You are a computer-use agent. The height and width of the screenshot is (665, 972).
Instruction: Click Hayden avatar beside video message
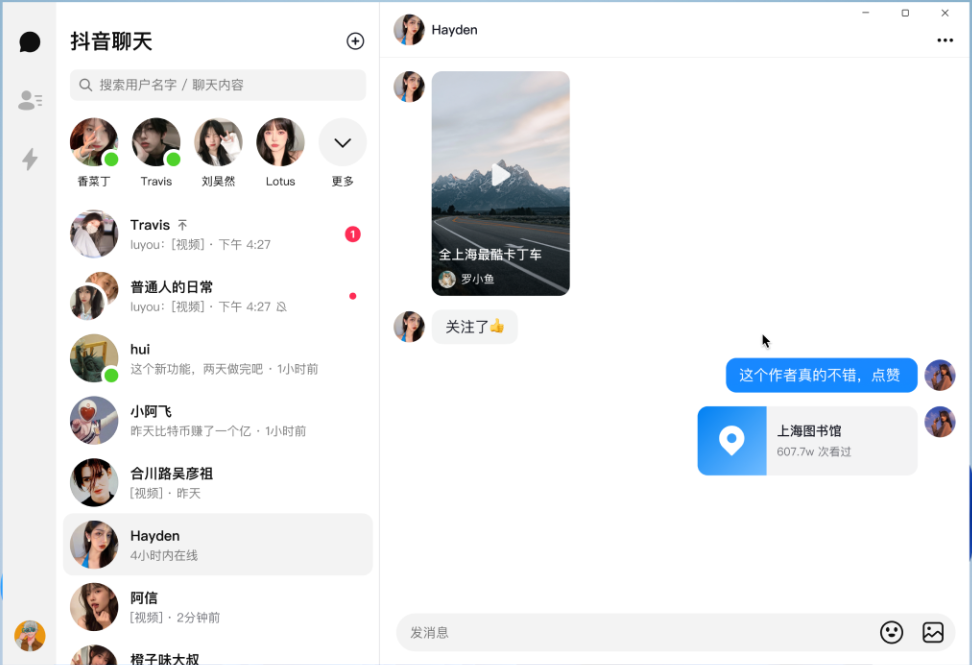(x=409, y=87)
